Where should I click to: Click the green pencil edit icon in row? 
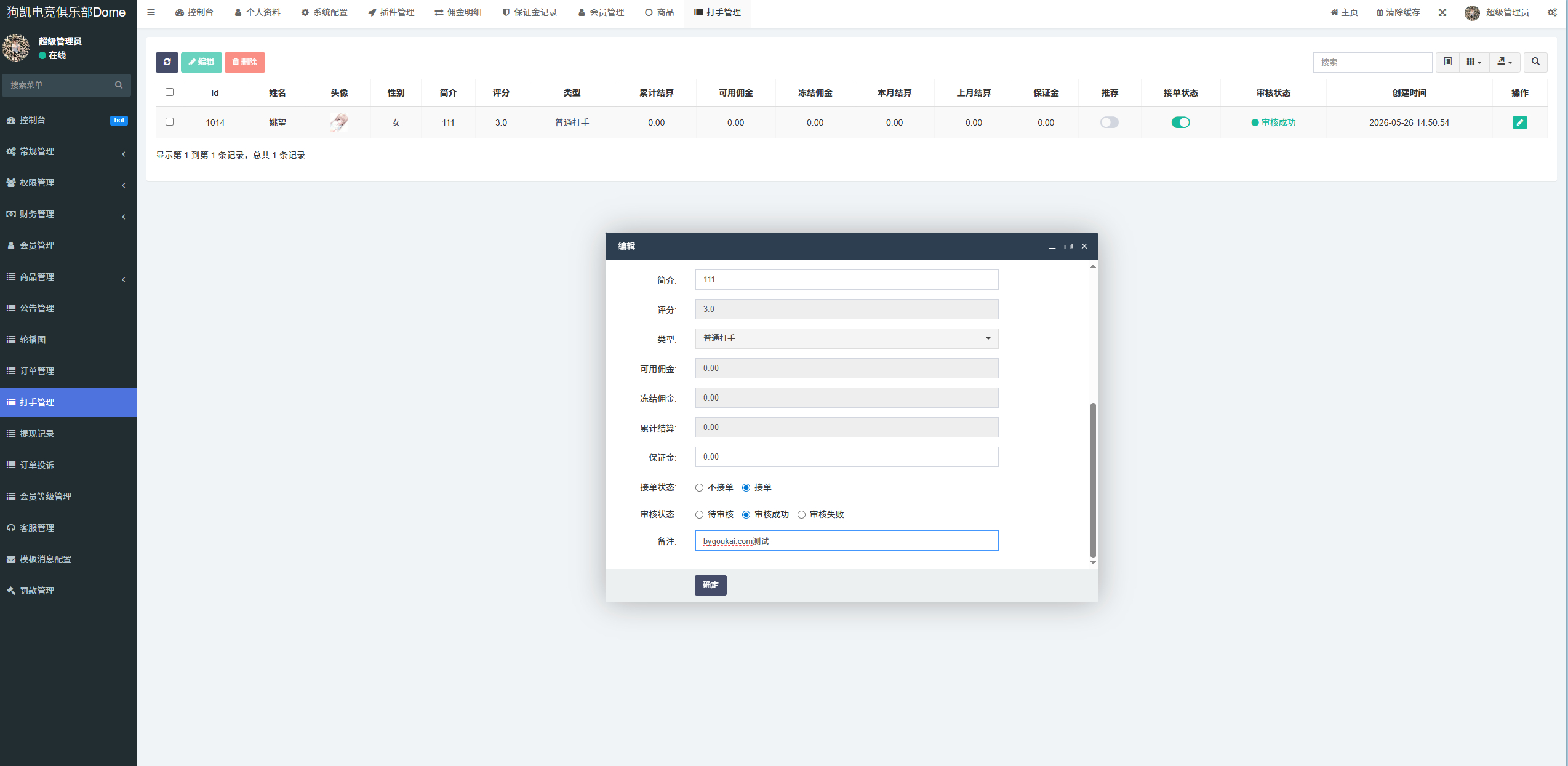click(1519, 122)
